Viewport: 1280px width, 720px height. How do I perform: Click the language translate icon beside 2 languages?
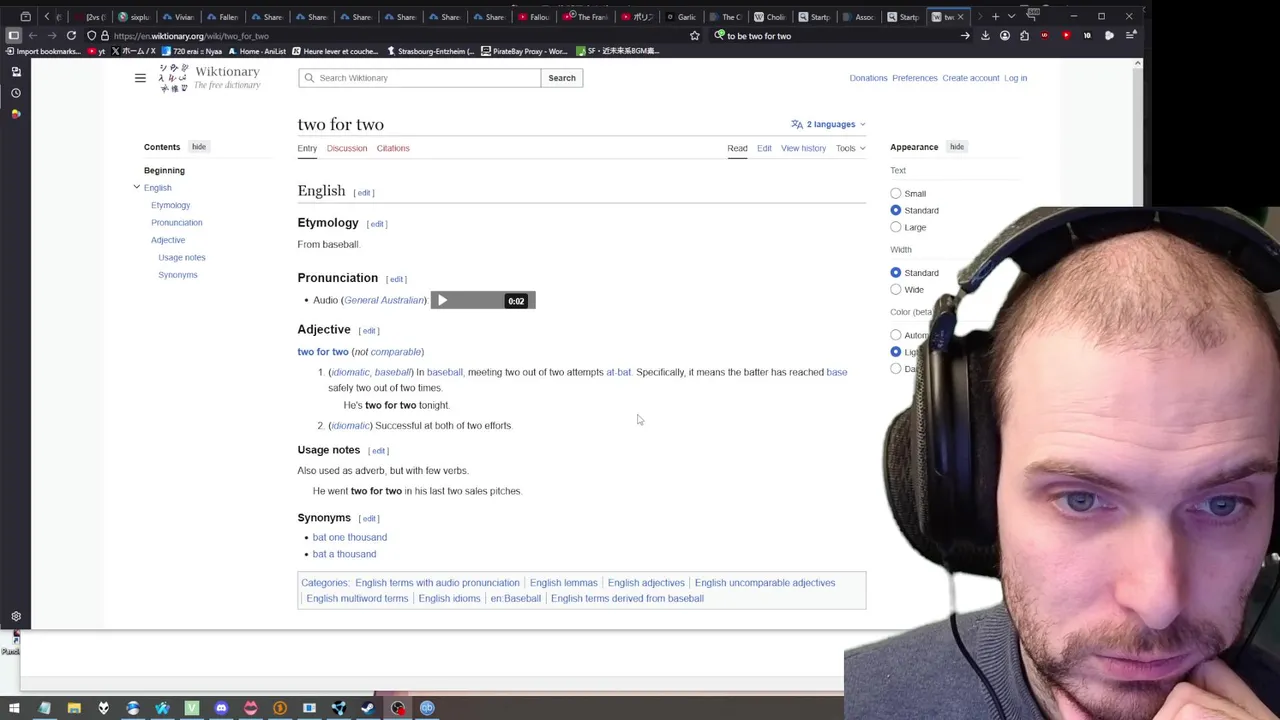click(x=797, y=124)
